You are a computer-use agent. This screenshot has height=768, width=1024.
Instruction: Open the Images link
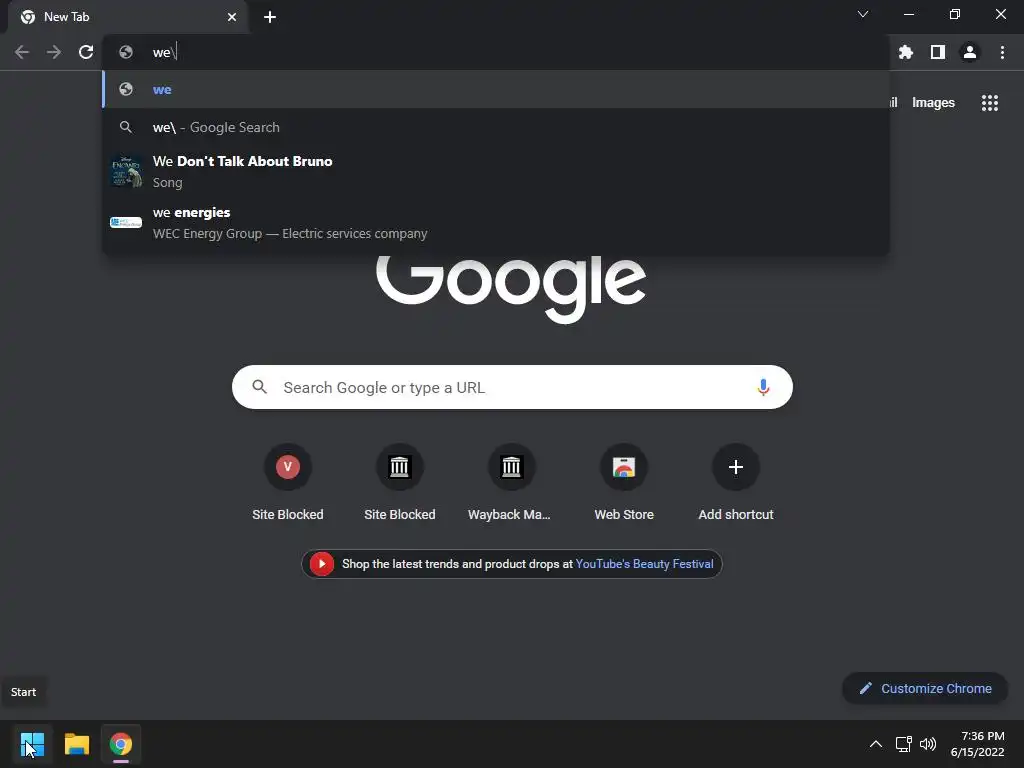pyautogui.click(x=933, y=103)
